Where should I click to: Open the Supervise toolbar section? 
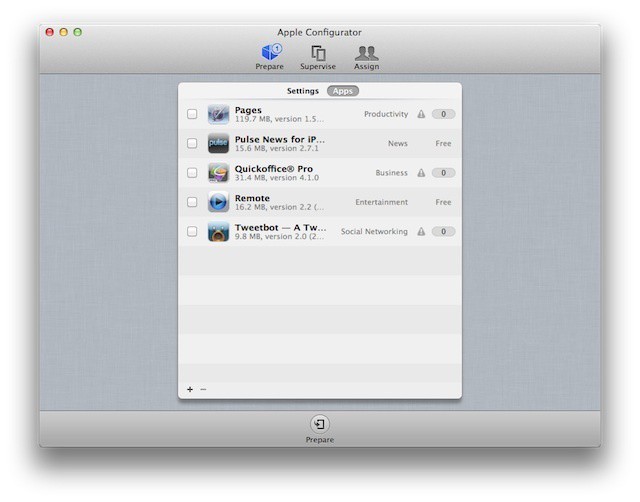[x=318, y=57]
